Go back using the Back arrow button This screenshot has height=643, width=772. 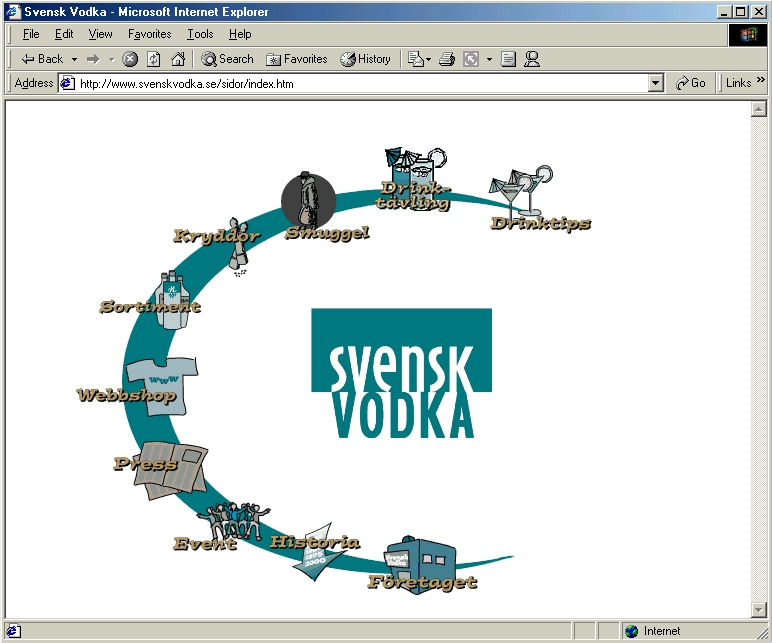click(x=41, y=59)
